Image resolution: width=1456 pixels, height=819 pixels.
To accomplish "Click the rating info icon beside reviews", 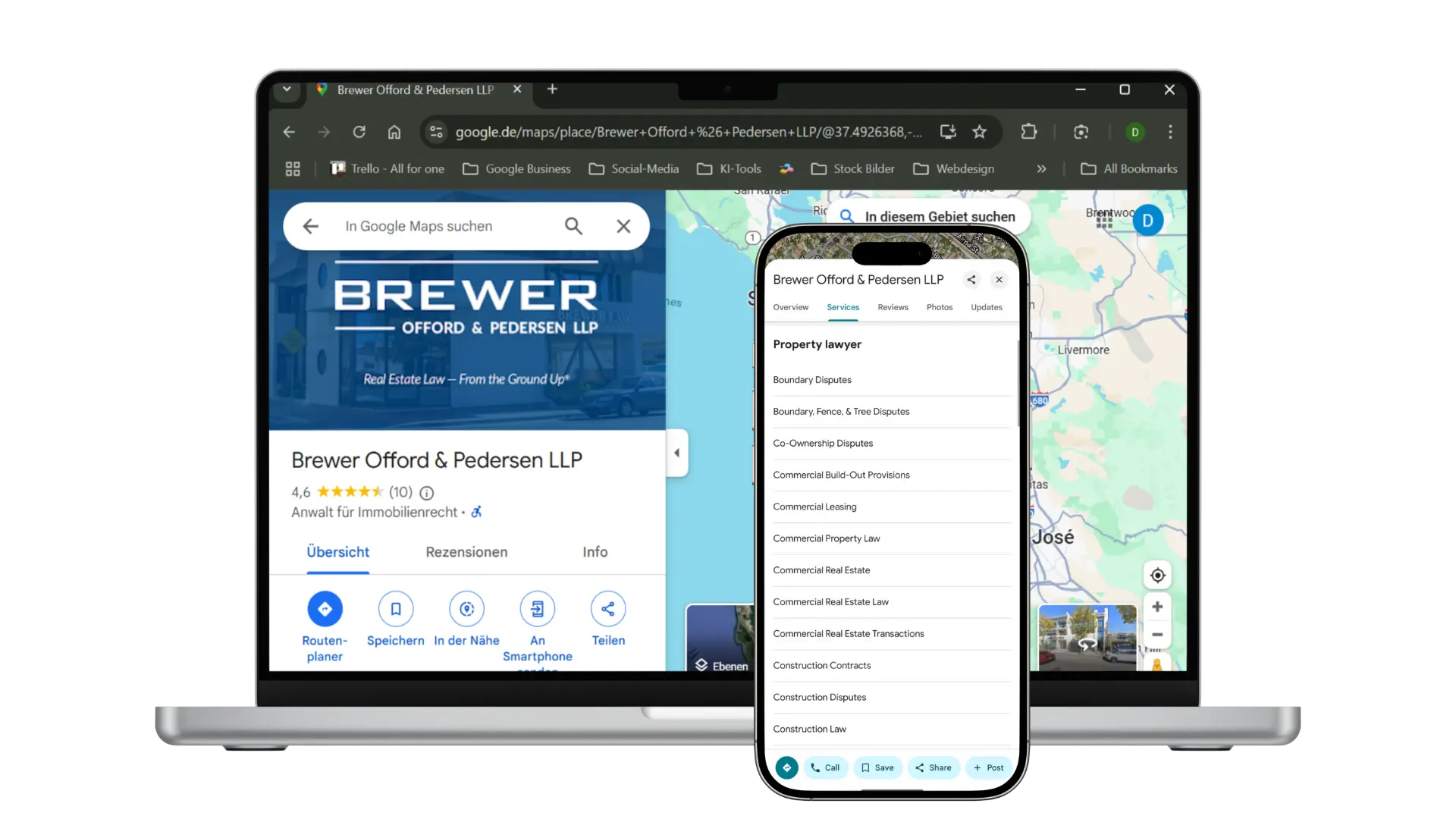I will (427, 493).
